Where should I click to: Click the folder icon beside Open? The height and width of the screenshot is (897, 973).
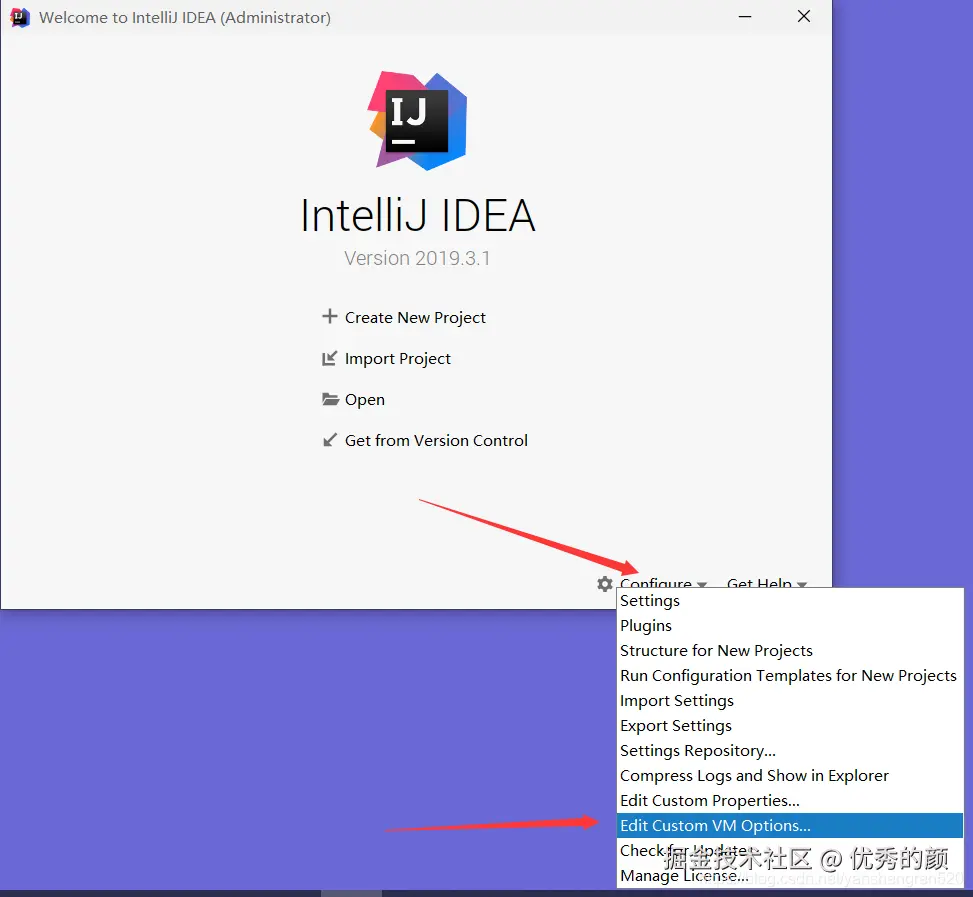[330, 399]
